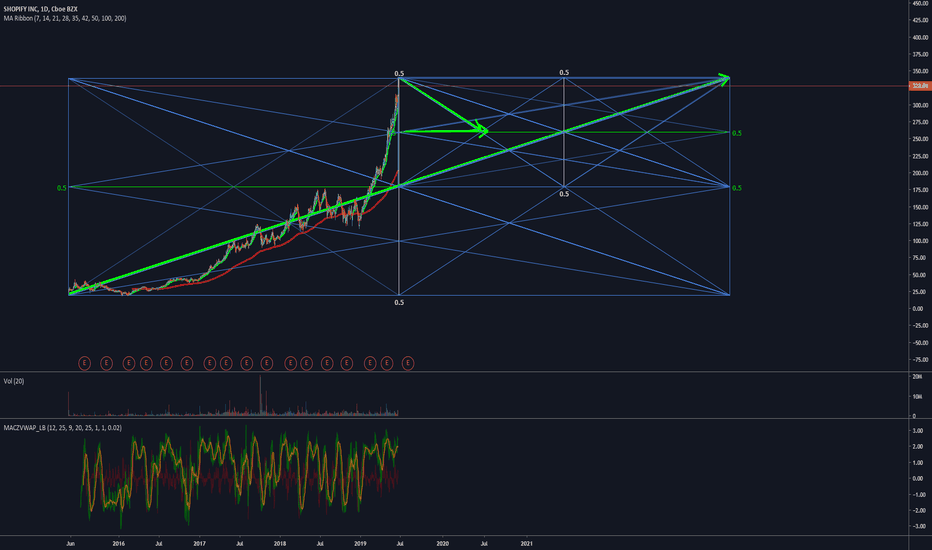Viewport: 932px width, 550px height.
Task: Click the 2017 label on time axis
Action: [x=199, y=543]
